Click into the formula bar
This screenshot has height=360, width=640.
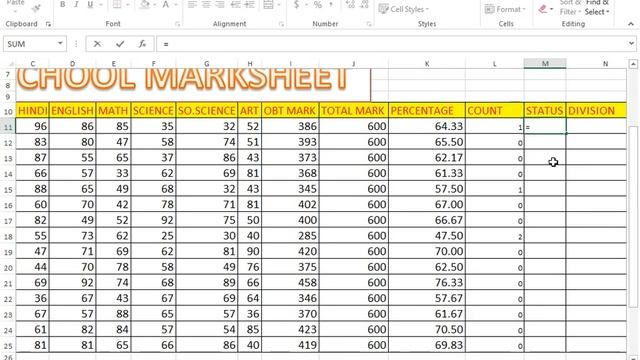click(x=391, y=44)
